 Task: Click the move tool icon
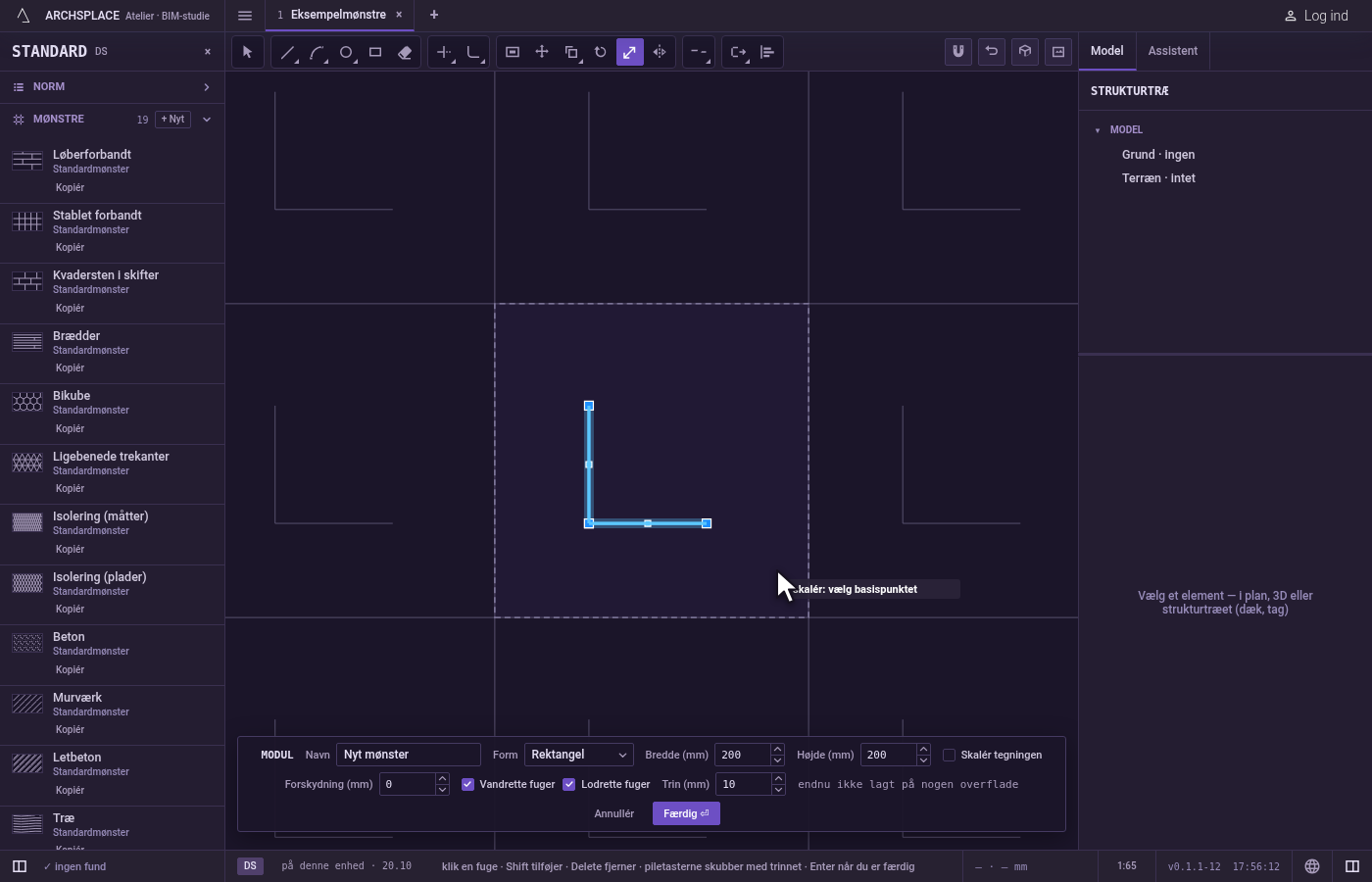(x=542, y=52)
